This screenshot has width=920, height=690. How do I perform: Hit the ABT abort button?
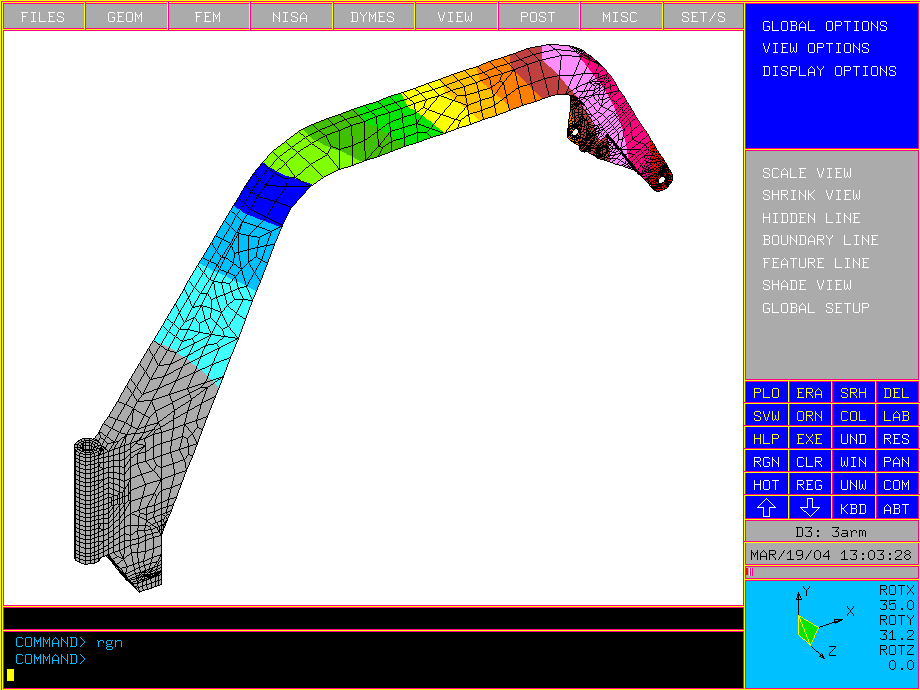(896, 509)
